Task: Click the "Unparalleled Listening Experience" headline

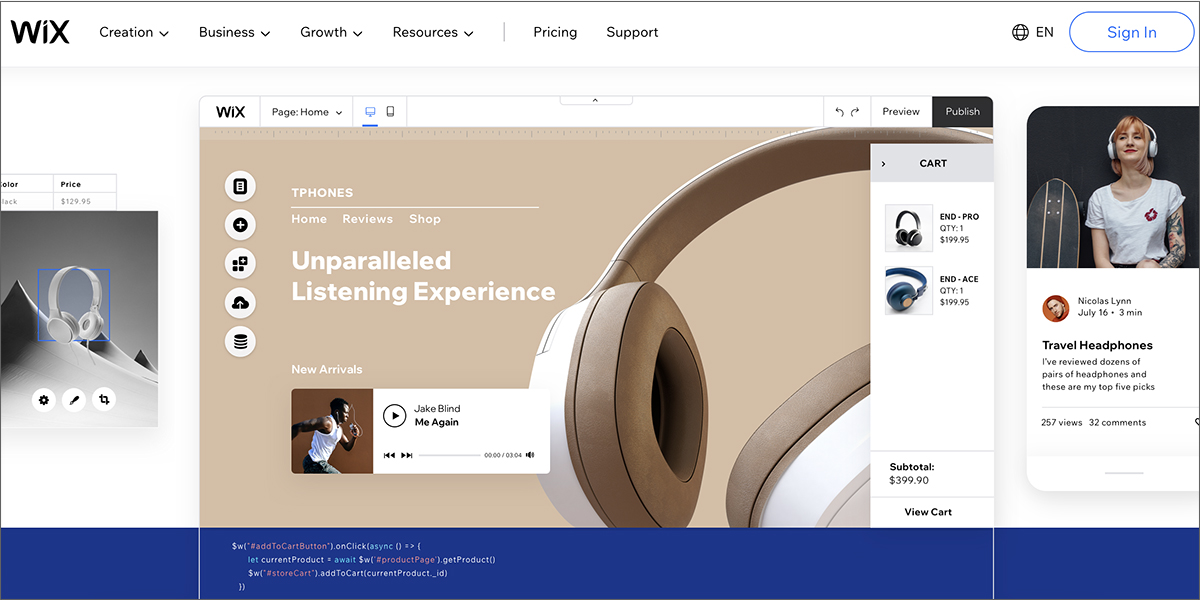Action: click(423, 276)
